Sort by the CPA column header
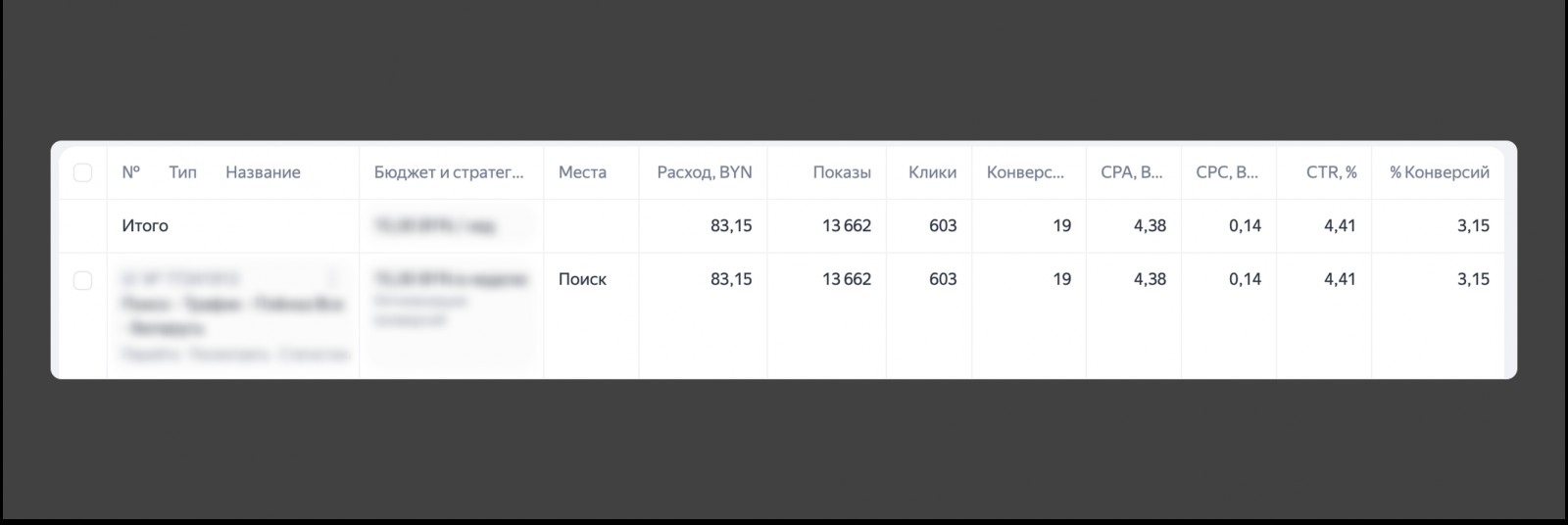This screenshot has height=525, width=1568. click(x=1131, y=172)
